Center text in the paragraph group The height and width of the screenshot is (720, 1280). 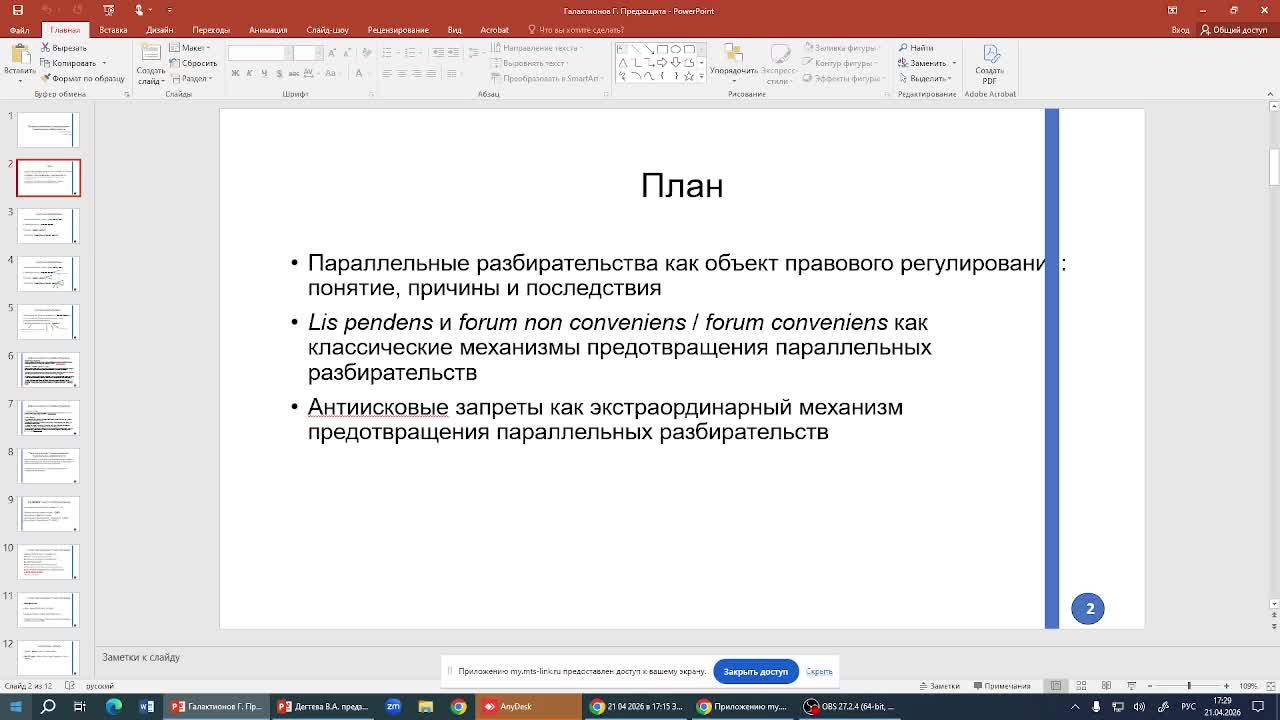pyautogui.click(x=402, y=73)
